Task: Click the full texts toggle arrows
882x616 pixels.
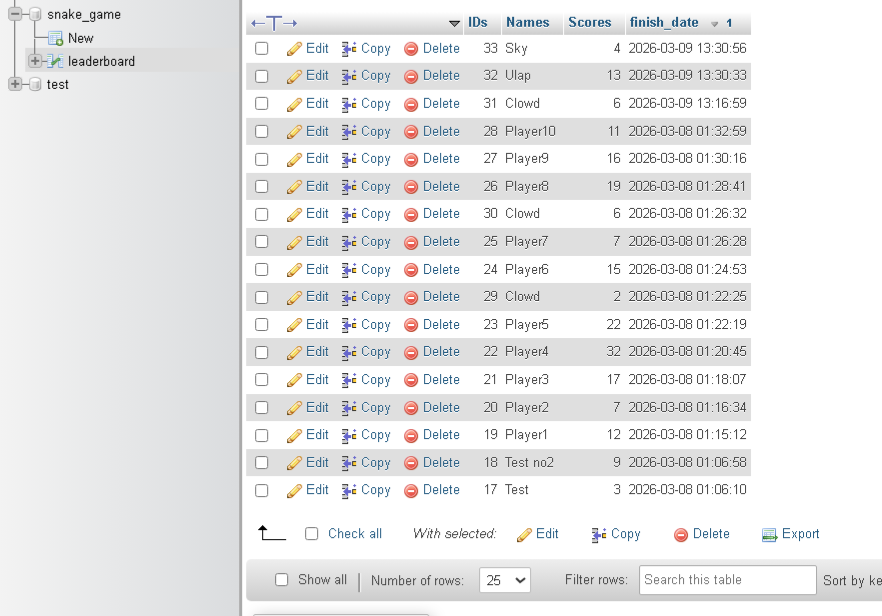Action: click(x=274, y=23)
